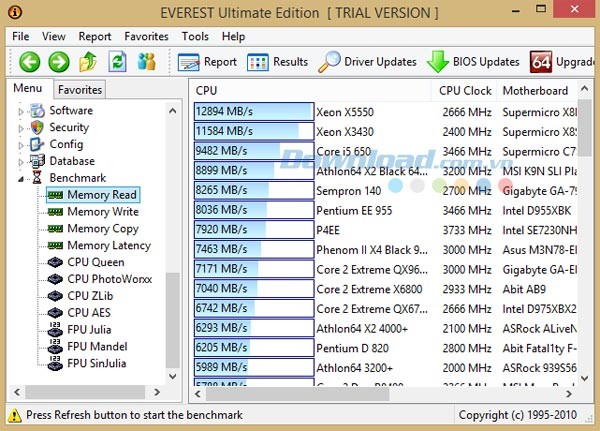This screenshot has width=600, height=431.
Task: Open the Favorites menu
Action: (146, 36)
